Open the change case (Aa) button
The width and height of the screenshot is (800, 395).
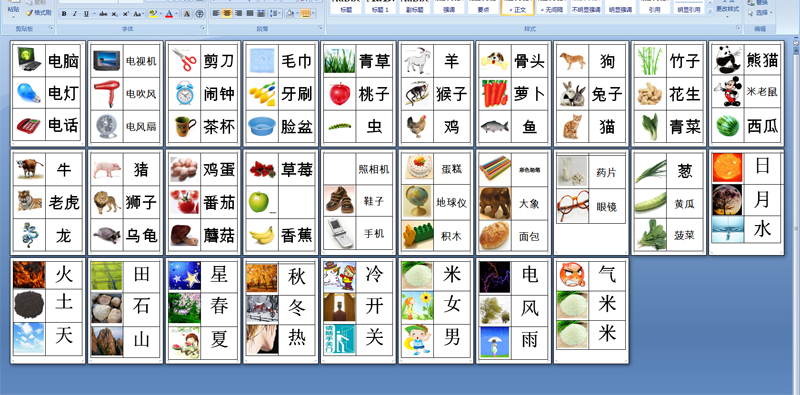click(138, 14)
